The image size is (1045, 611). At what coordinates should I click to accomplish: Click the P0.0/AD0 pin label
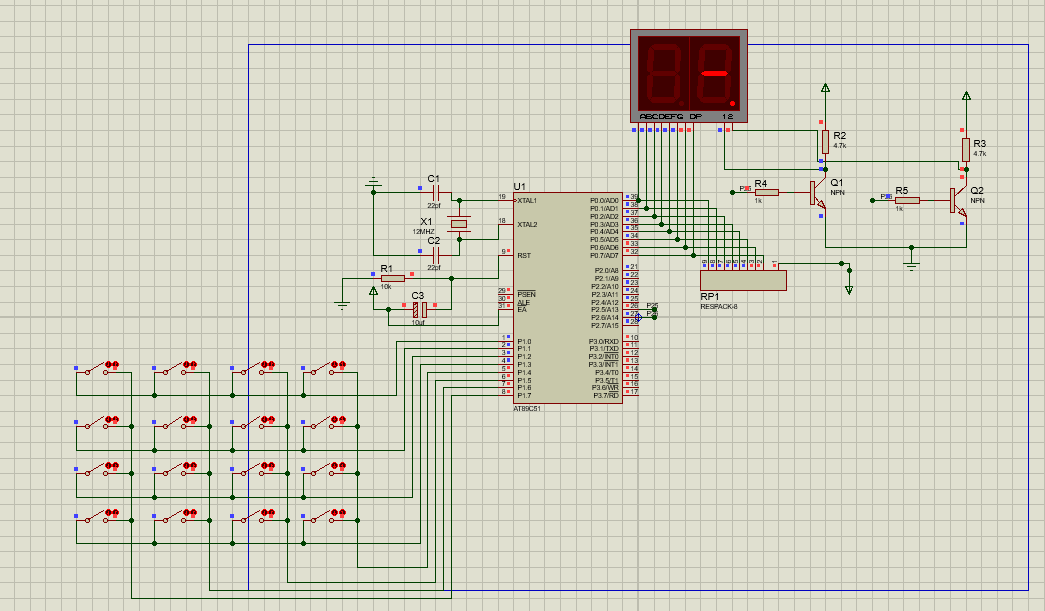pyautogui.click(x=604, y=201)
